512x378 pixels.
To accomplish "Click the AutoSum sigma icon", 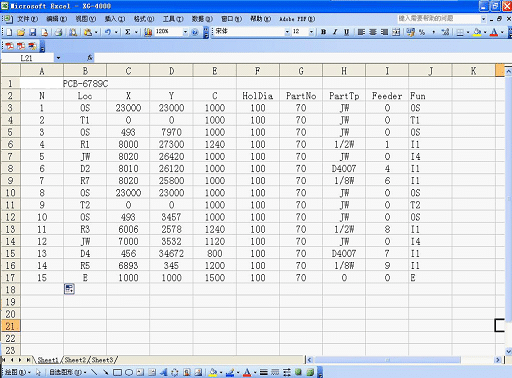I will pos(127,32).
